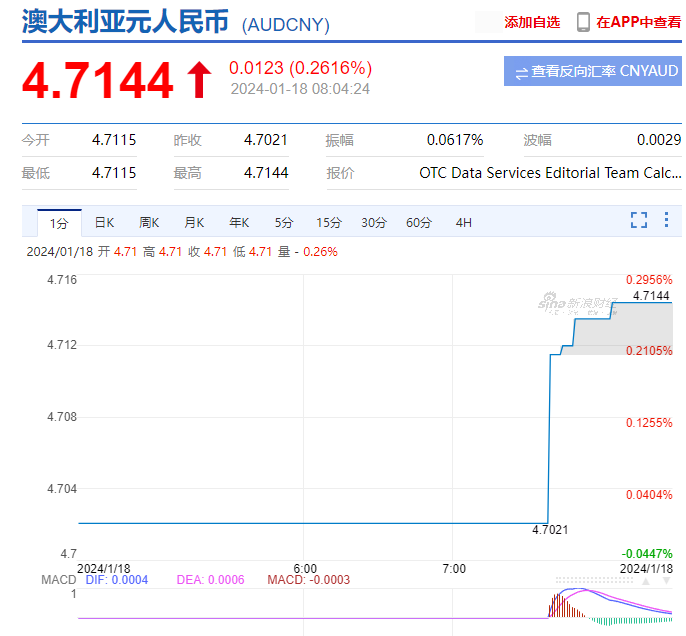Click the swap arrows icon for reverse rate

coord(521,72)
